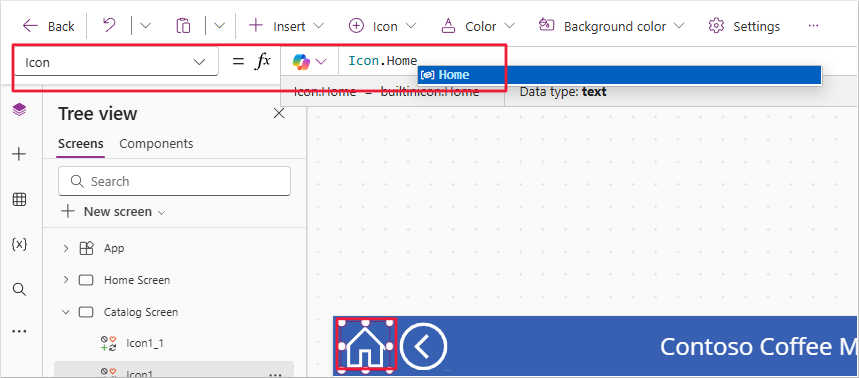Image resolution: width=859 pixels, height=378 pixels.
Task: Open the Data table icon in sidebar
Action: [x=19, y=200]
